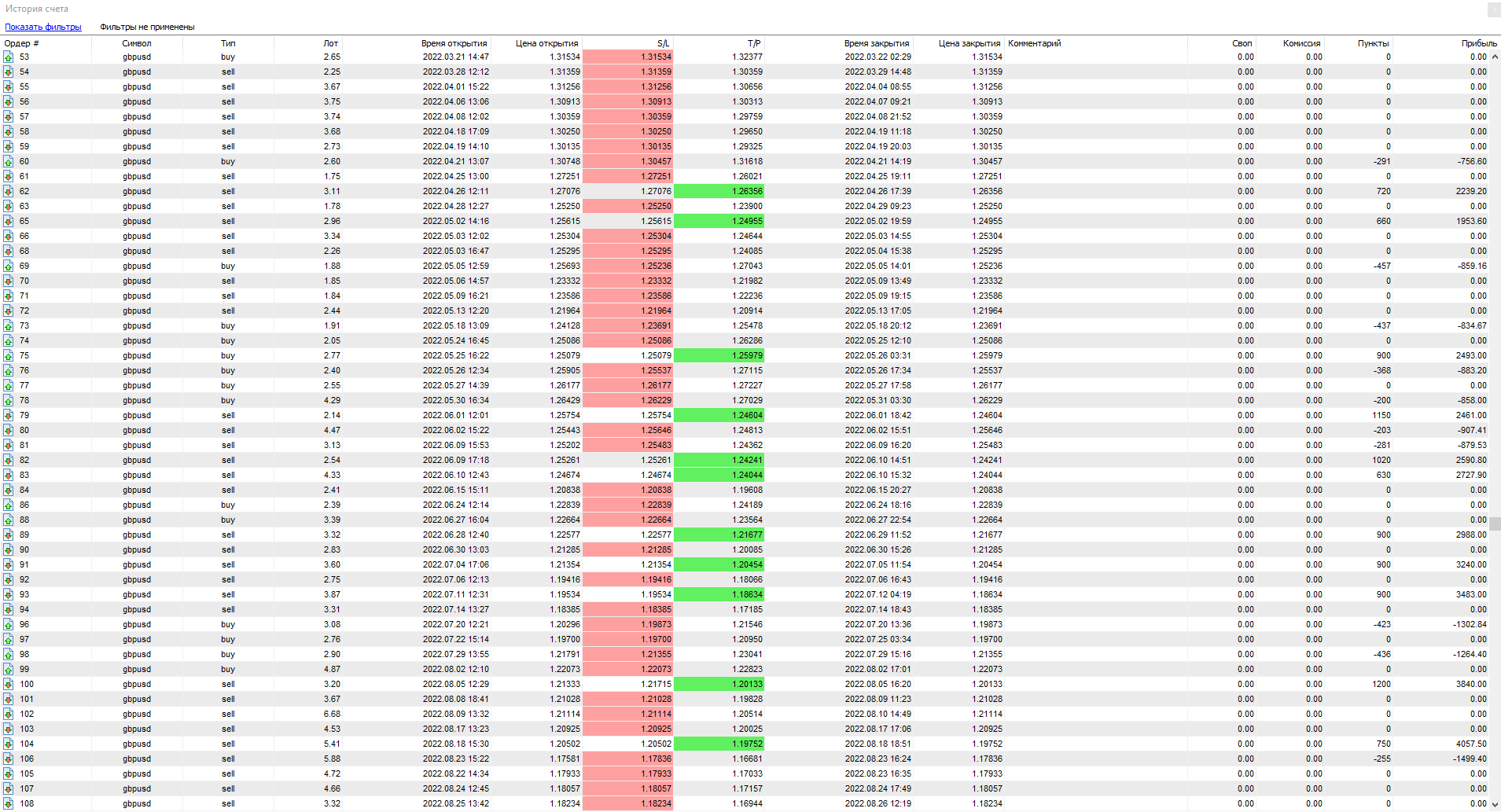Close the 'История счета' panel
The height and width of the screenshot is (812, 1501).
tap(1494, 9)
